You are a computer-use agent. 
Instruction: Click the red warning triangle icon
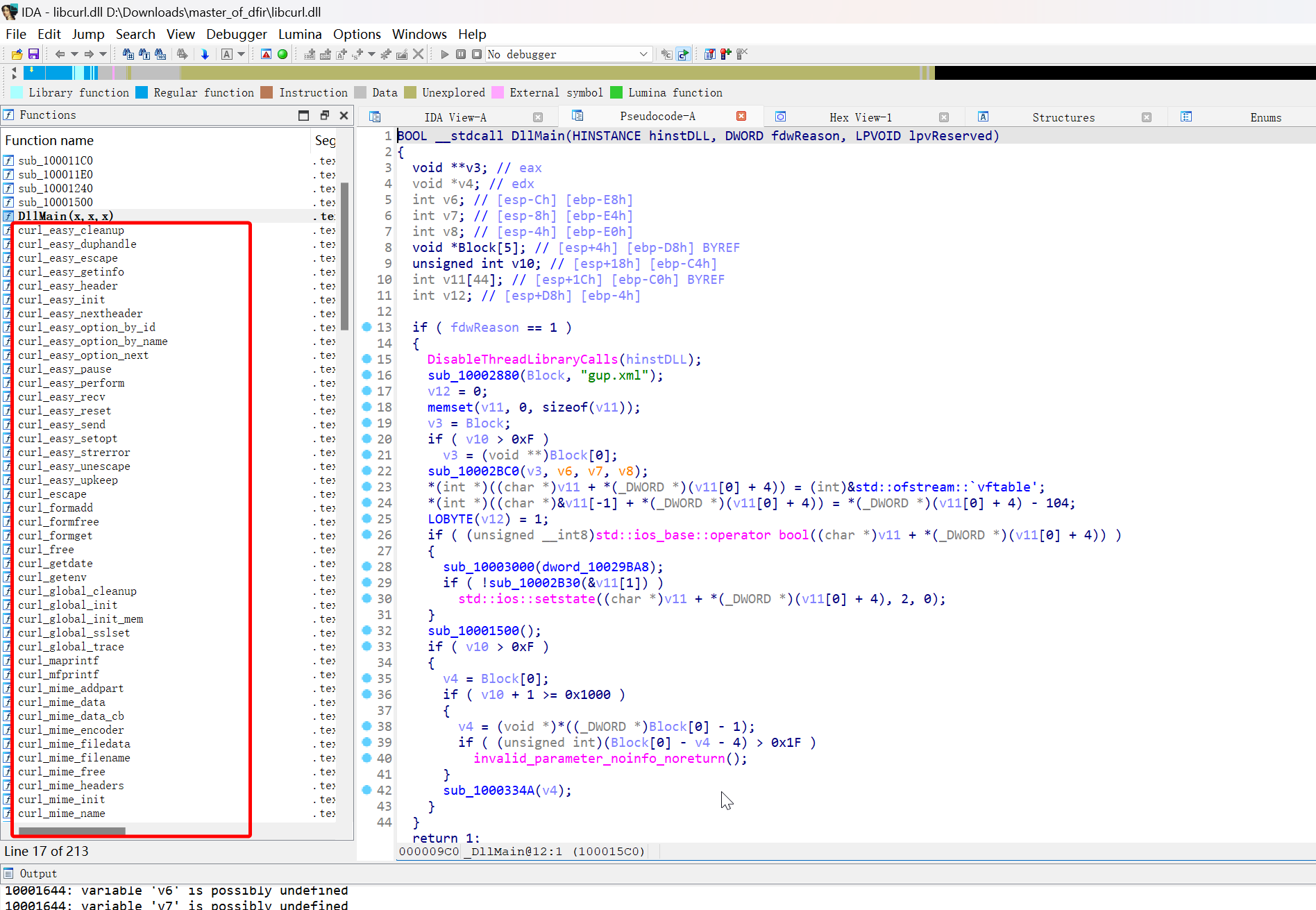click(x=266, y=54)
